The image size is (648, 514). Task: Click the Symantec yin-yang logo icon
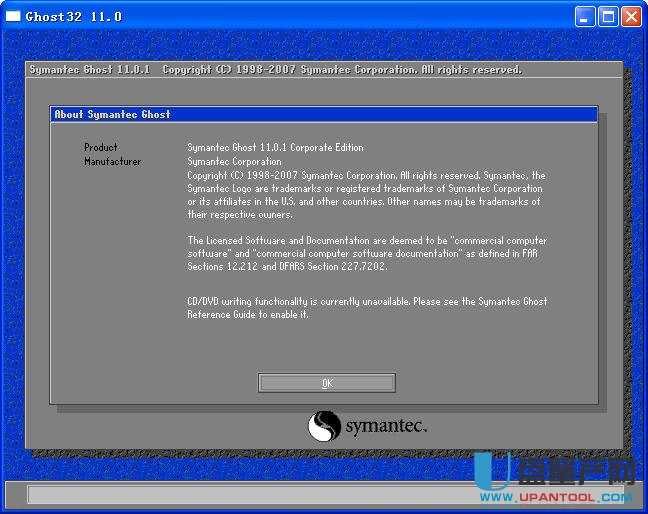(324, 427)
